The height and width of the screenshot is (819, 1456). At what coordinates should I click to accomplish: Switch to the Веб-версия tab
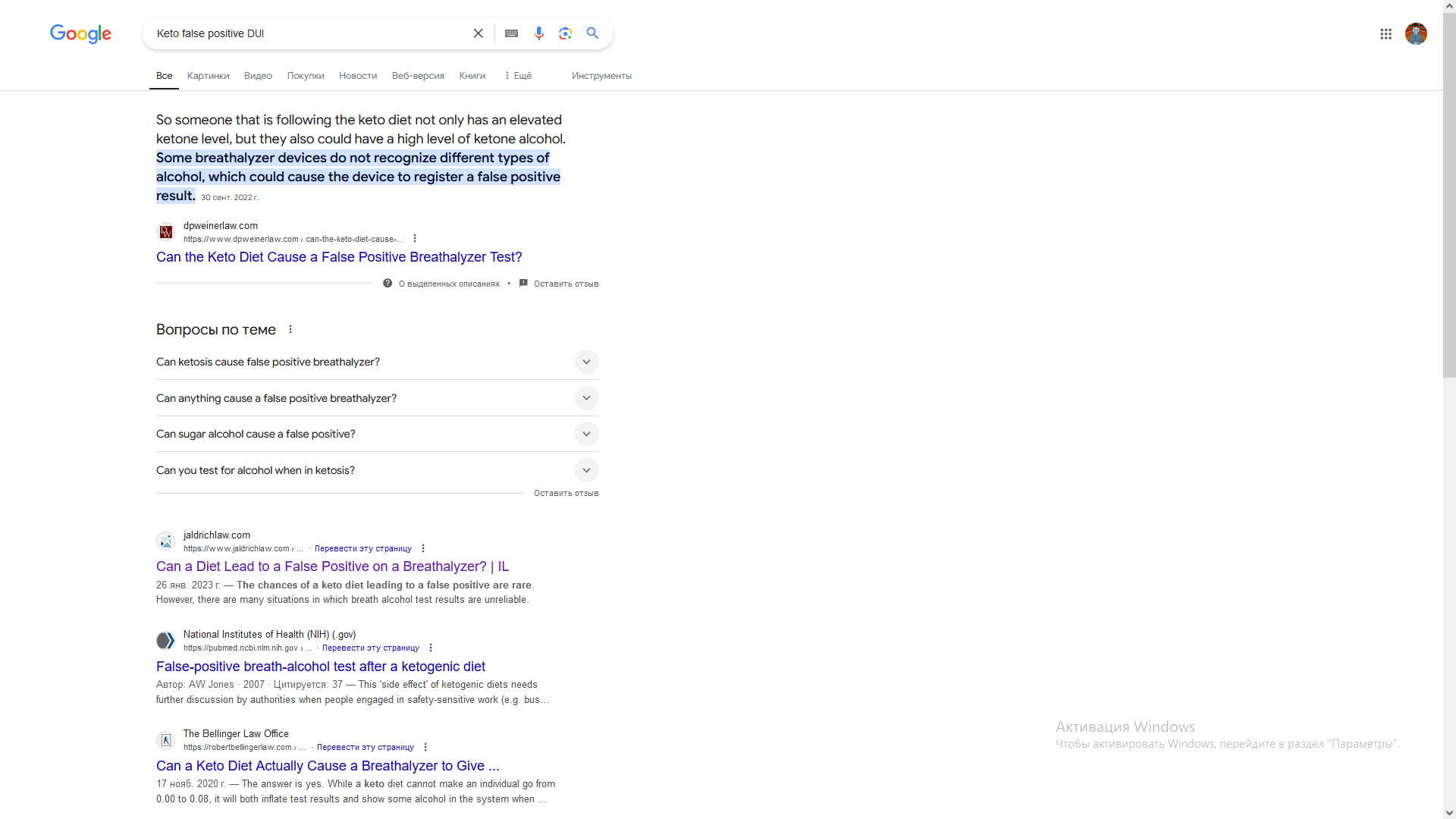418,76
